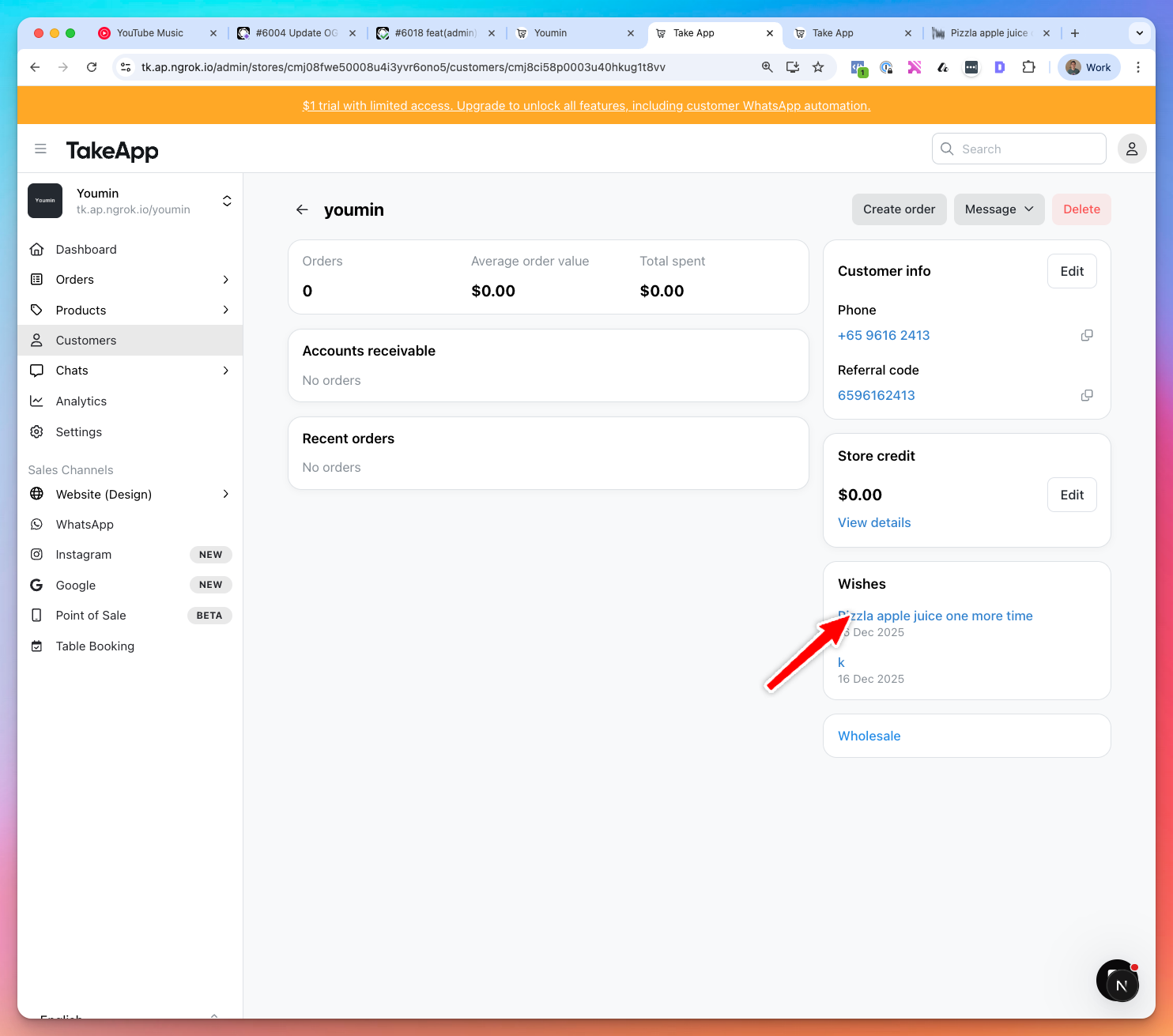Open the Wholesale link

[x=869, y=736]
